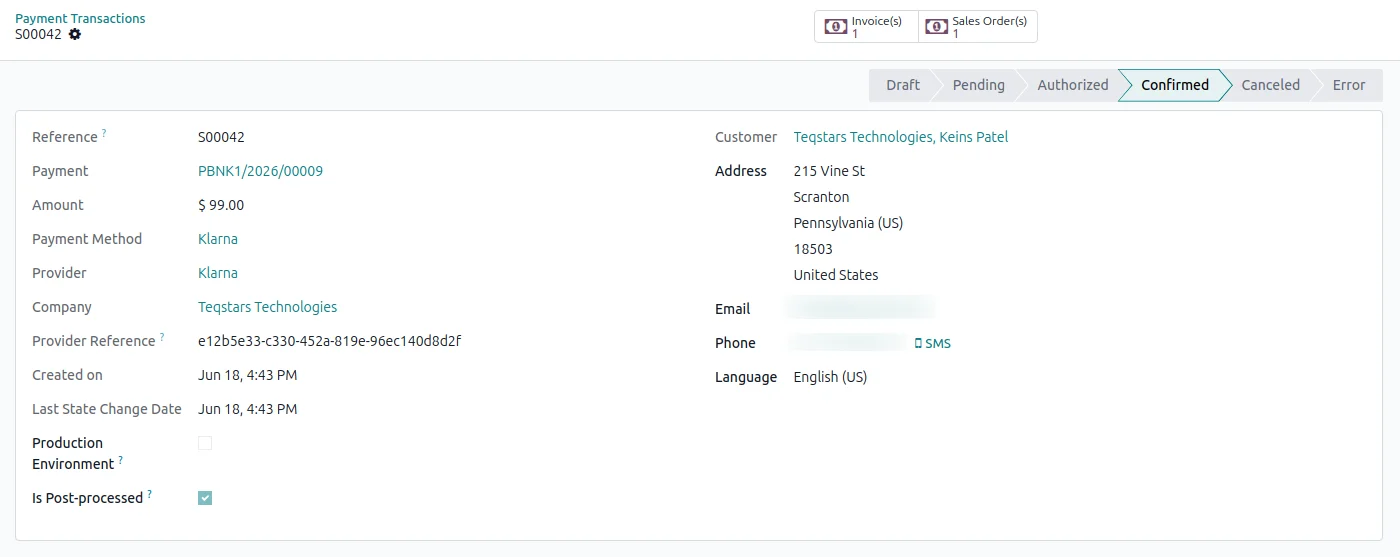The height and width of the screenshot is (557, 1400).
Task: Click the Production Environment help tooltip mark
Action: pos(120,460)
